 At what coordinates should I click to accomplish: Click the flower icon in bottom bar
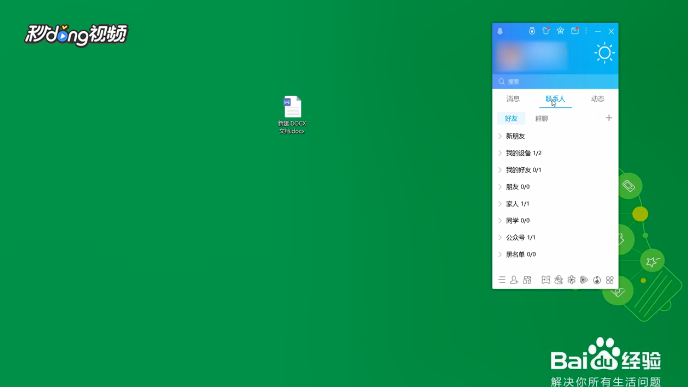[571, 280]
